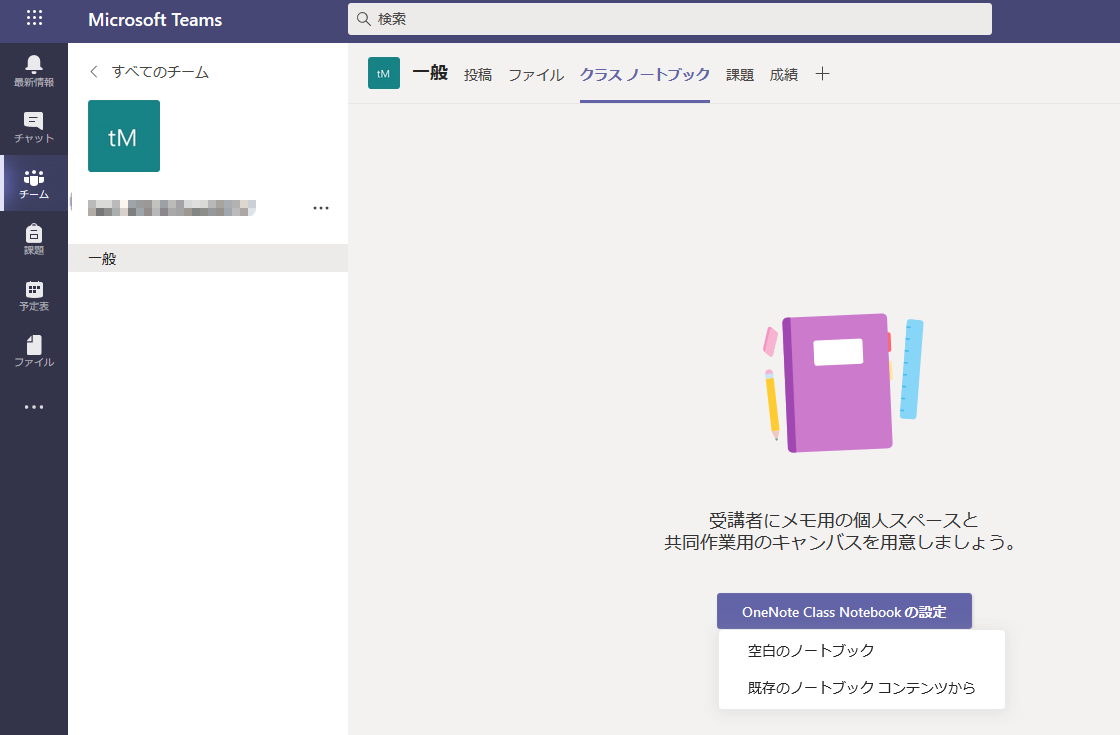Image resolution: width=1120 pixels, height=735 pixels.
Task: Click the tM team avatar tile
Action: [123, 136]
